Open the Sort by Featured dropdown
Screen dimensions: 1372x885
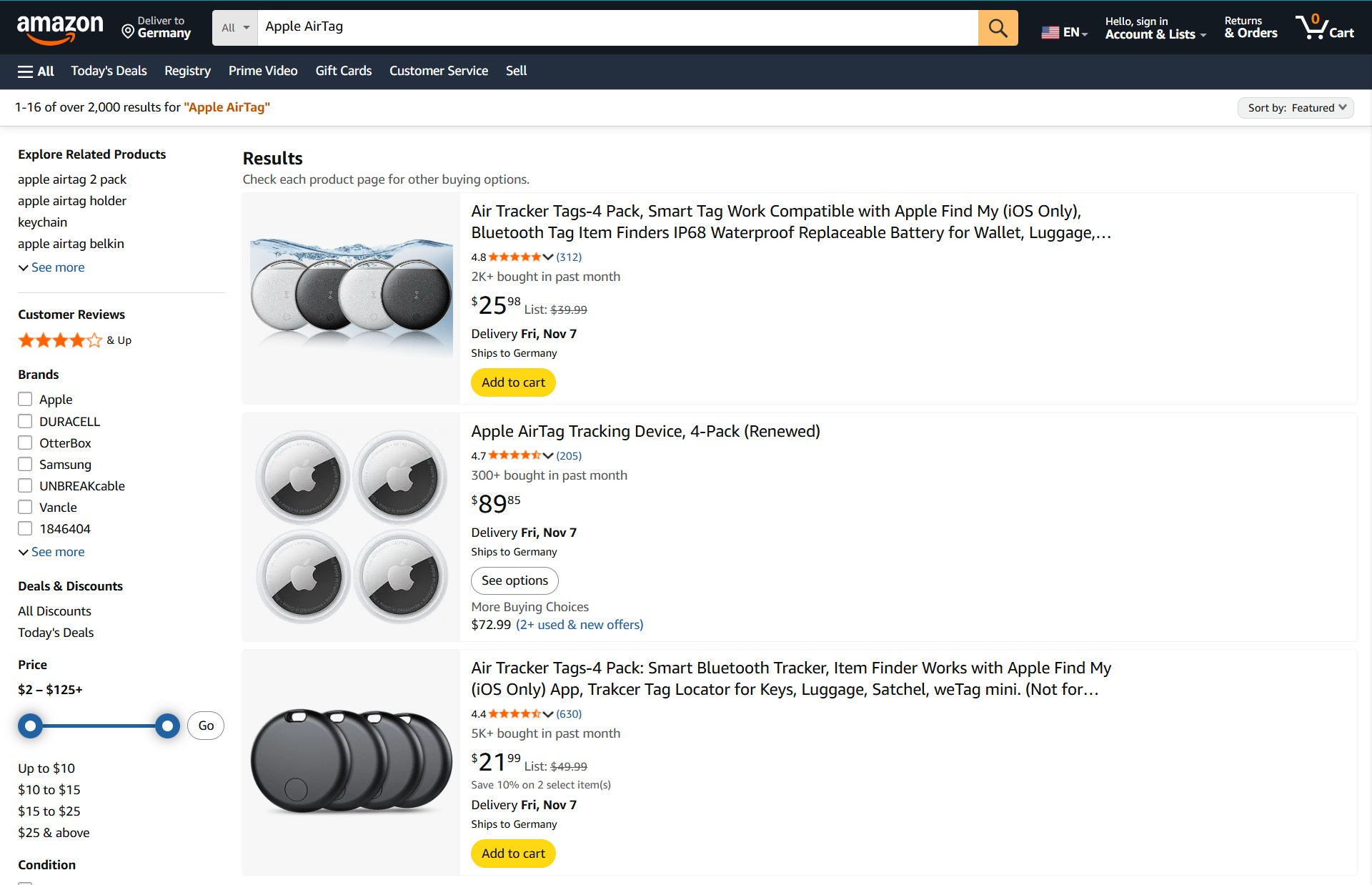point(1295,107)
